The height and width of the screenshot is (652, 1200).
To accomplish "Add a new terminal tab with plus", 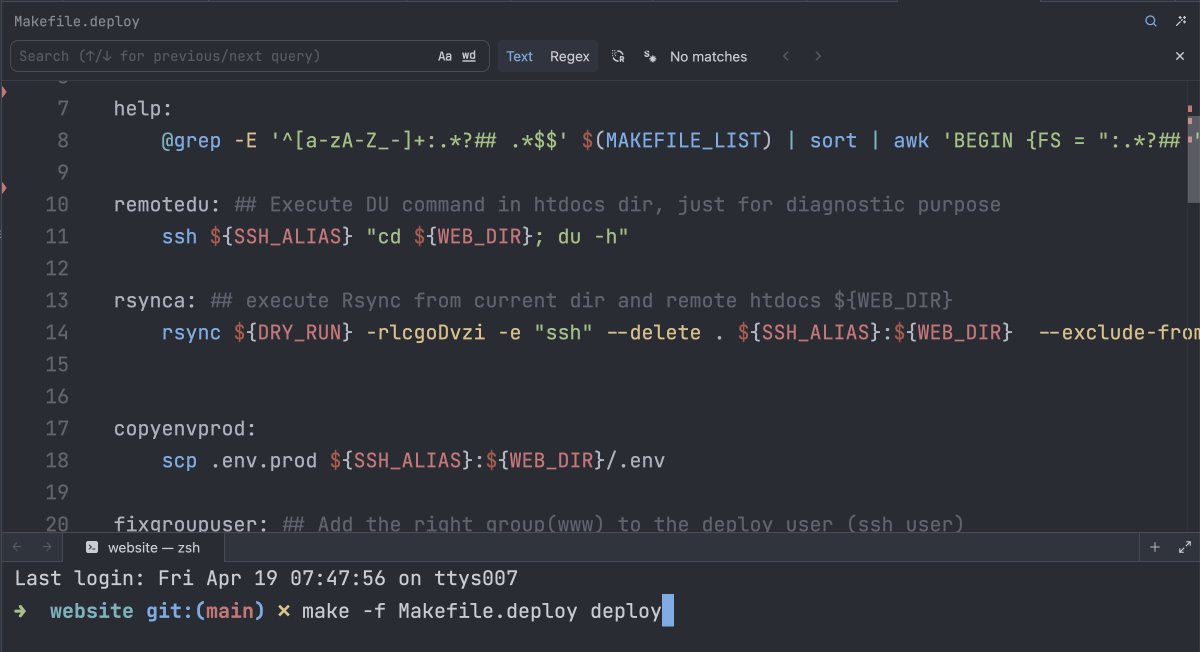I will 1155,547.
